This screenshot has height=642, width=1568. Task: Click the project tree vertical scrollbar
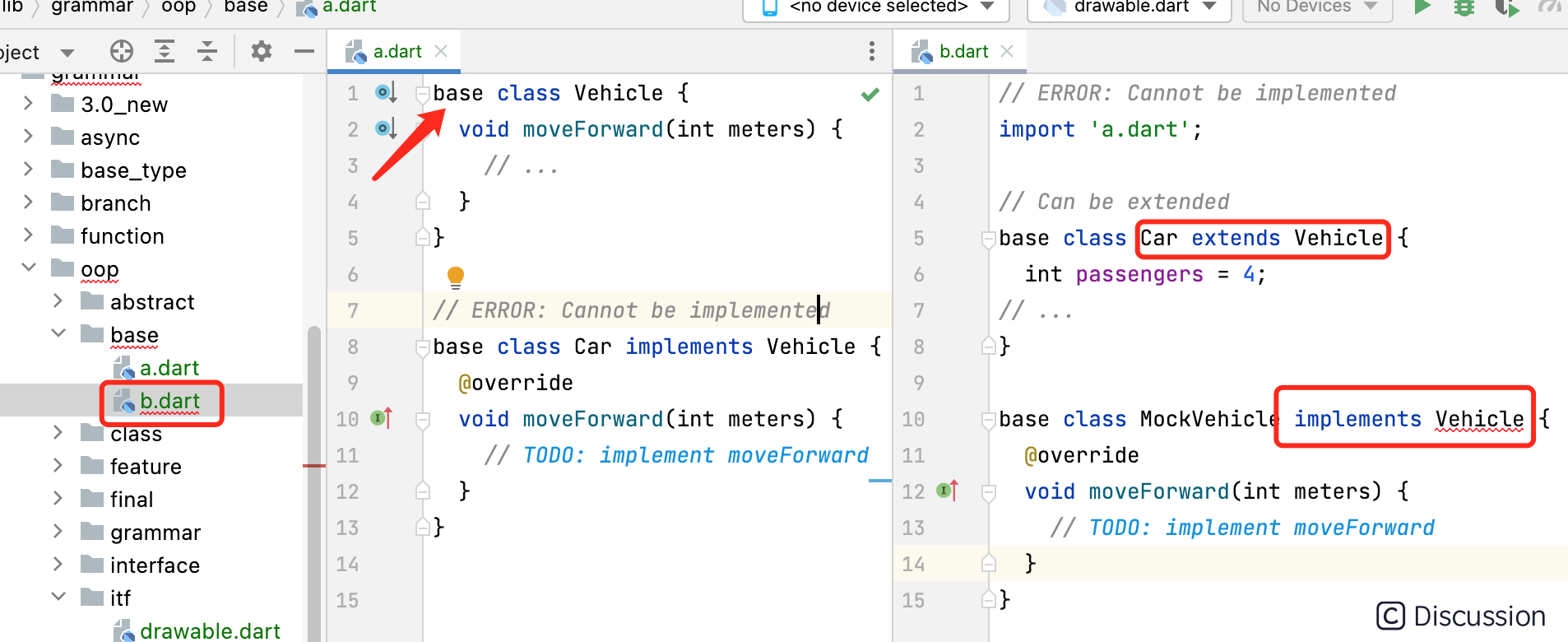point(314,484)
